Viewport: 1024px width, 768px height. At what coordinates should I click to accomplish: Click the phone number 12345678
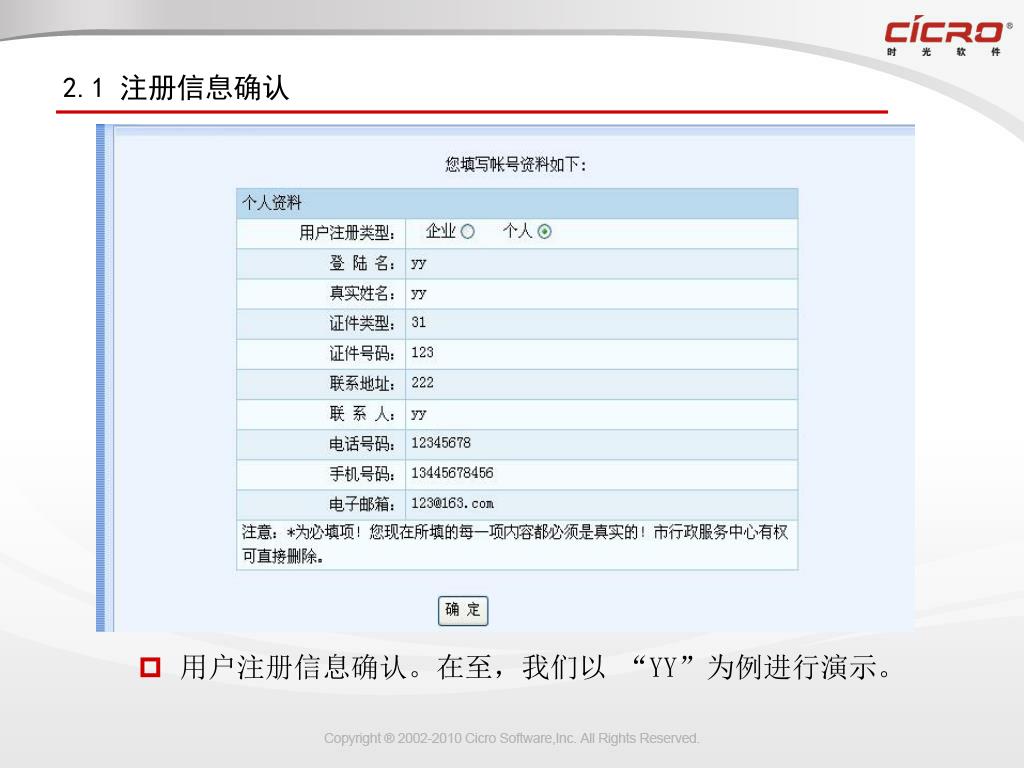[x=441, y=443]
